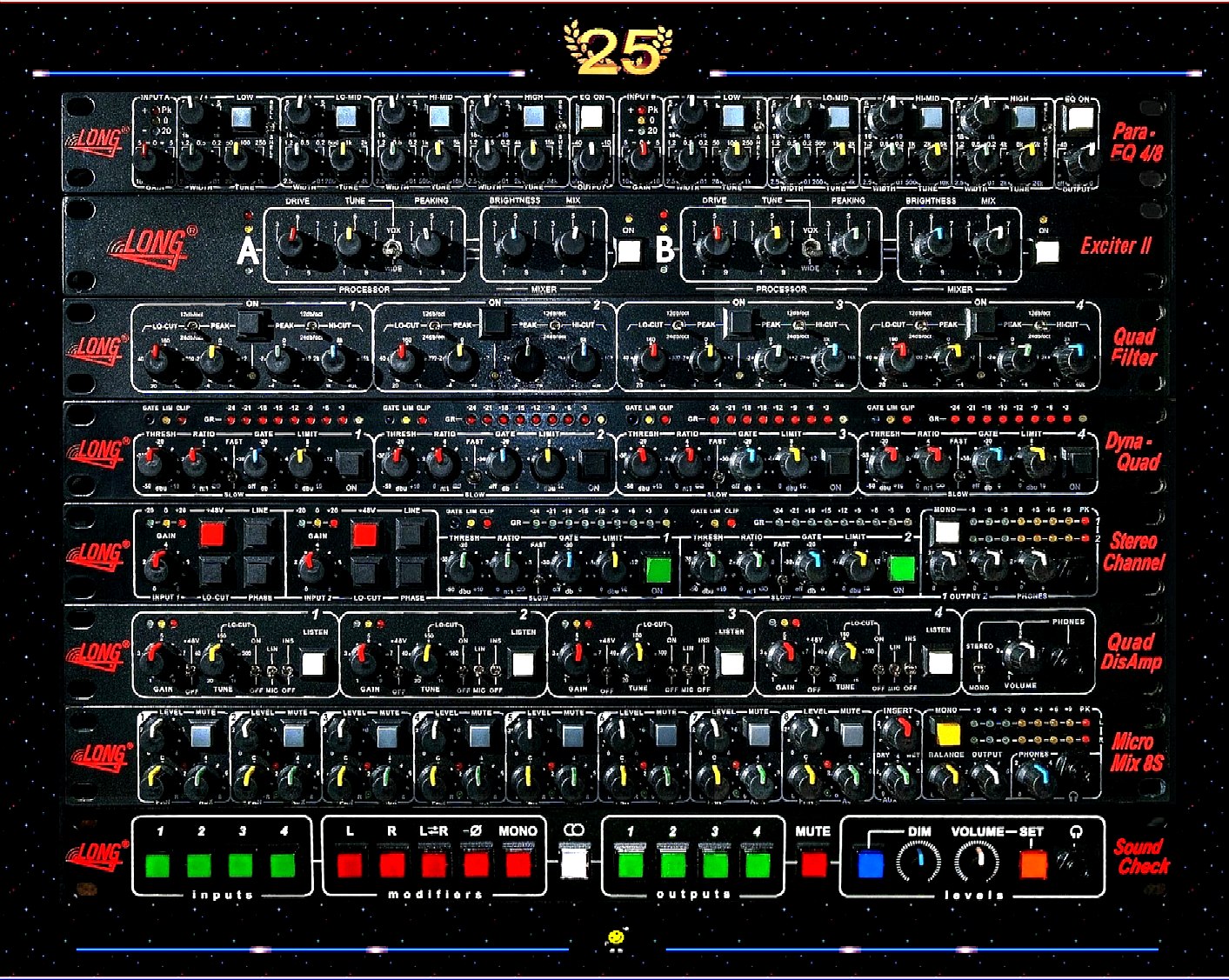Select input 3 on Sound Check
Image resolution: width=1229 pixels, height=980 pixels.
[241, 864]
